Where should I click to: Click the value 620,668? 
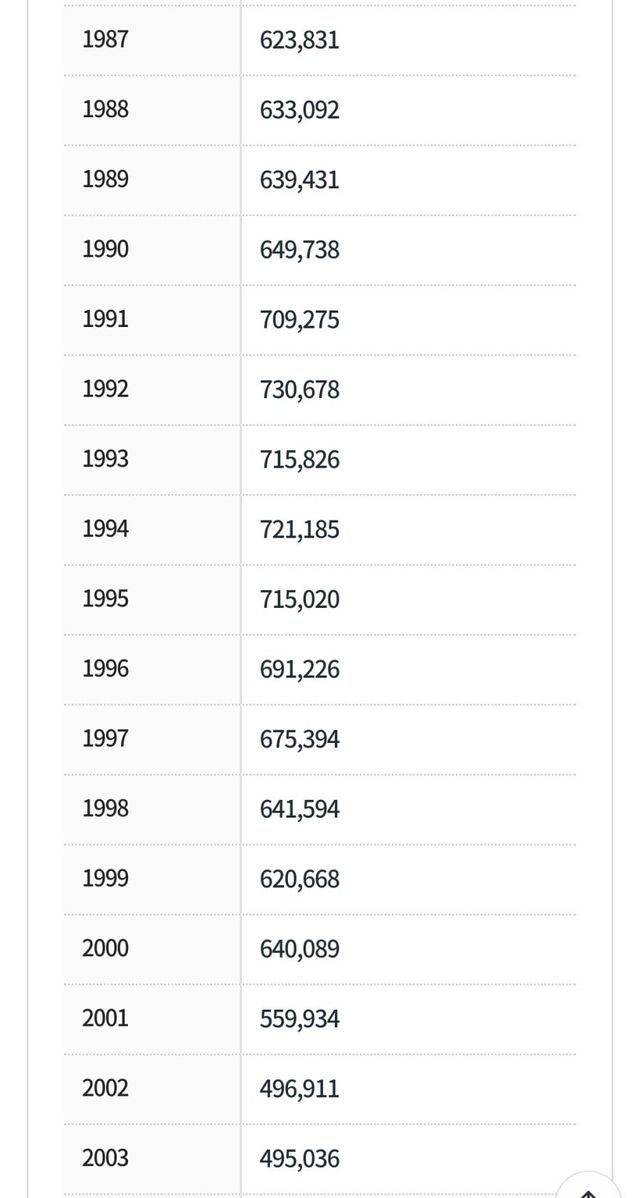pos(299,880)
